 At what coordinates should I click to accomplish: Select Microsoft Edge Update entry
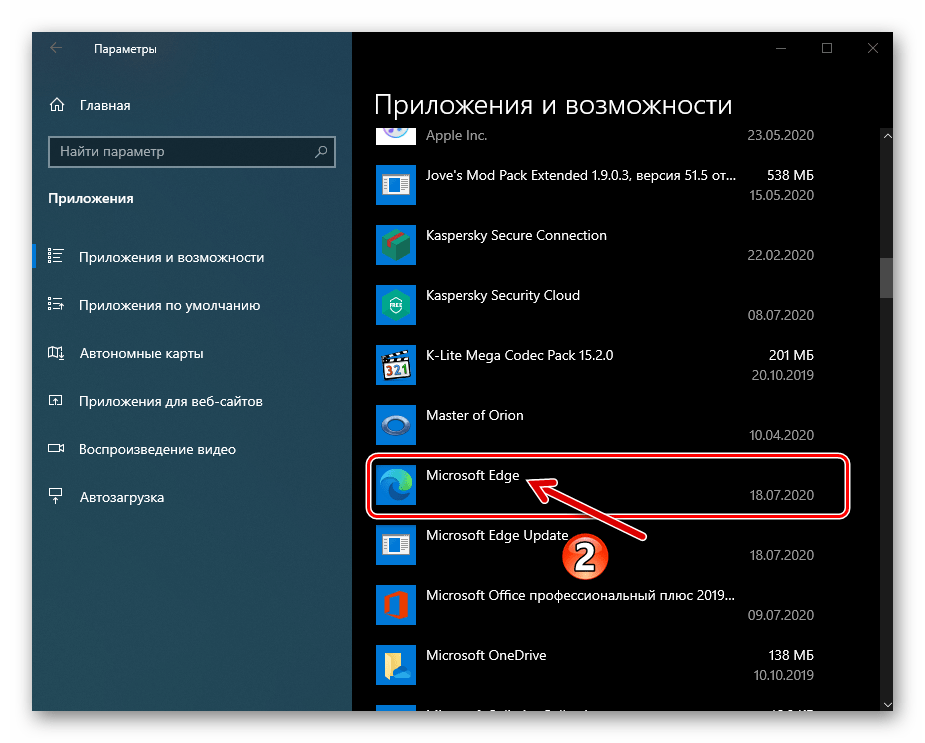(x=595, y=545)
